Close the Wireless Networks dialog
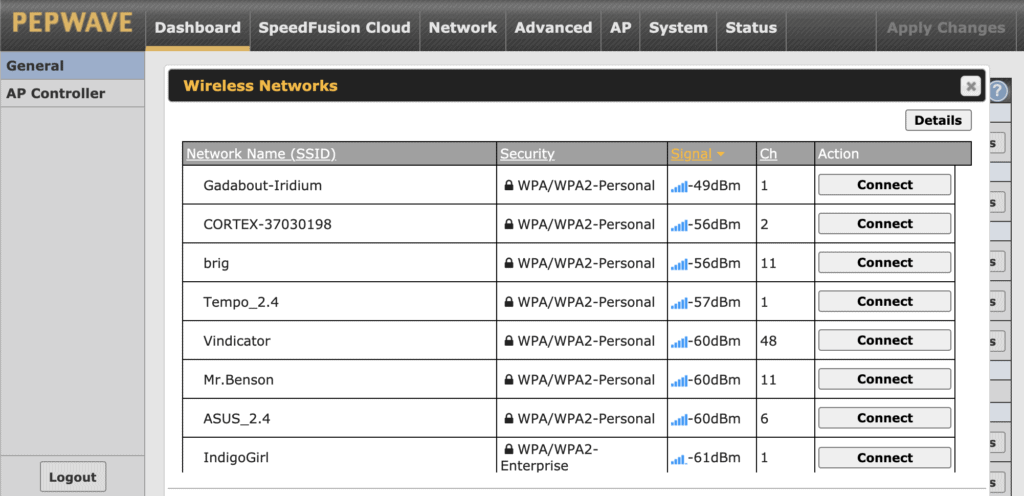Viewport: 1024px width, 496px height. tap(970, 85)
